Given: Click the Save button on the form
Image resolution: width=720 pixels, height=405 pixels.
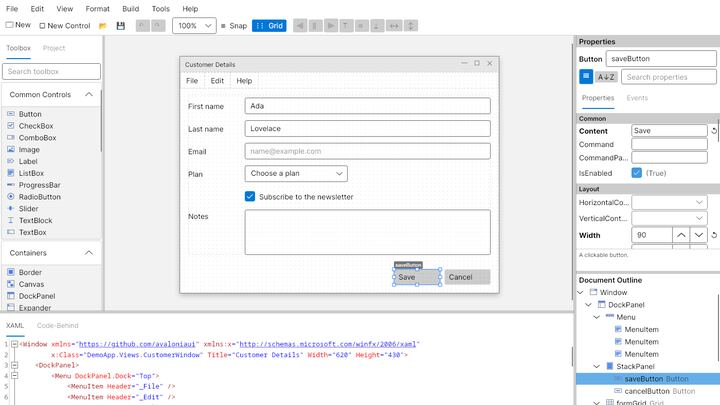Looking at the screenshot, I should click(417, 277).
